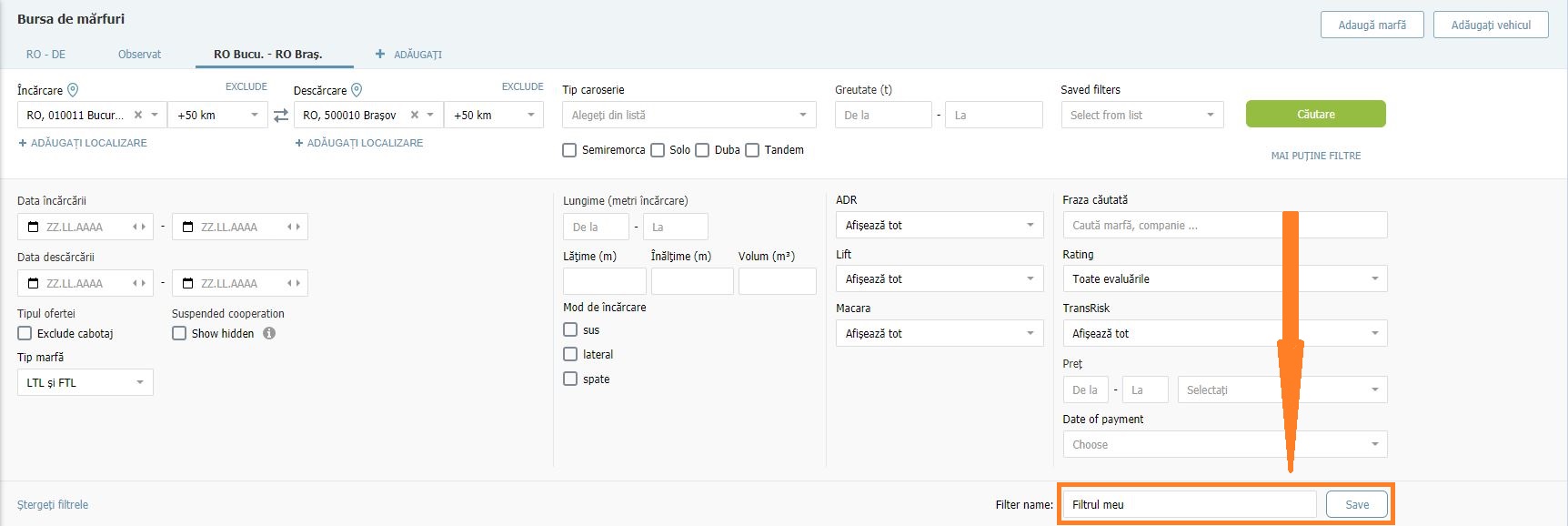1568x526 pixels.
Task: Swap loading and unloading locations
Action: pos(281,116)
